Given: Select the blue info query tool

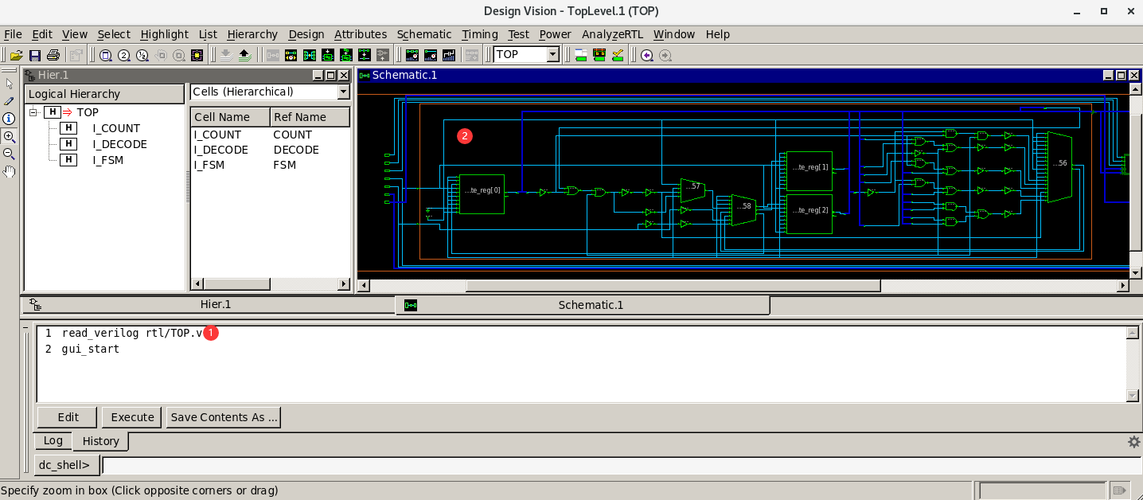Looking at the screenshot, I should click(x=9, y=118).
